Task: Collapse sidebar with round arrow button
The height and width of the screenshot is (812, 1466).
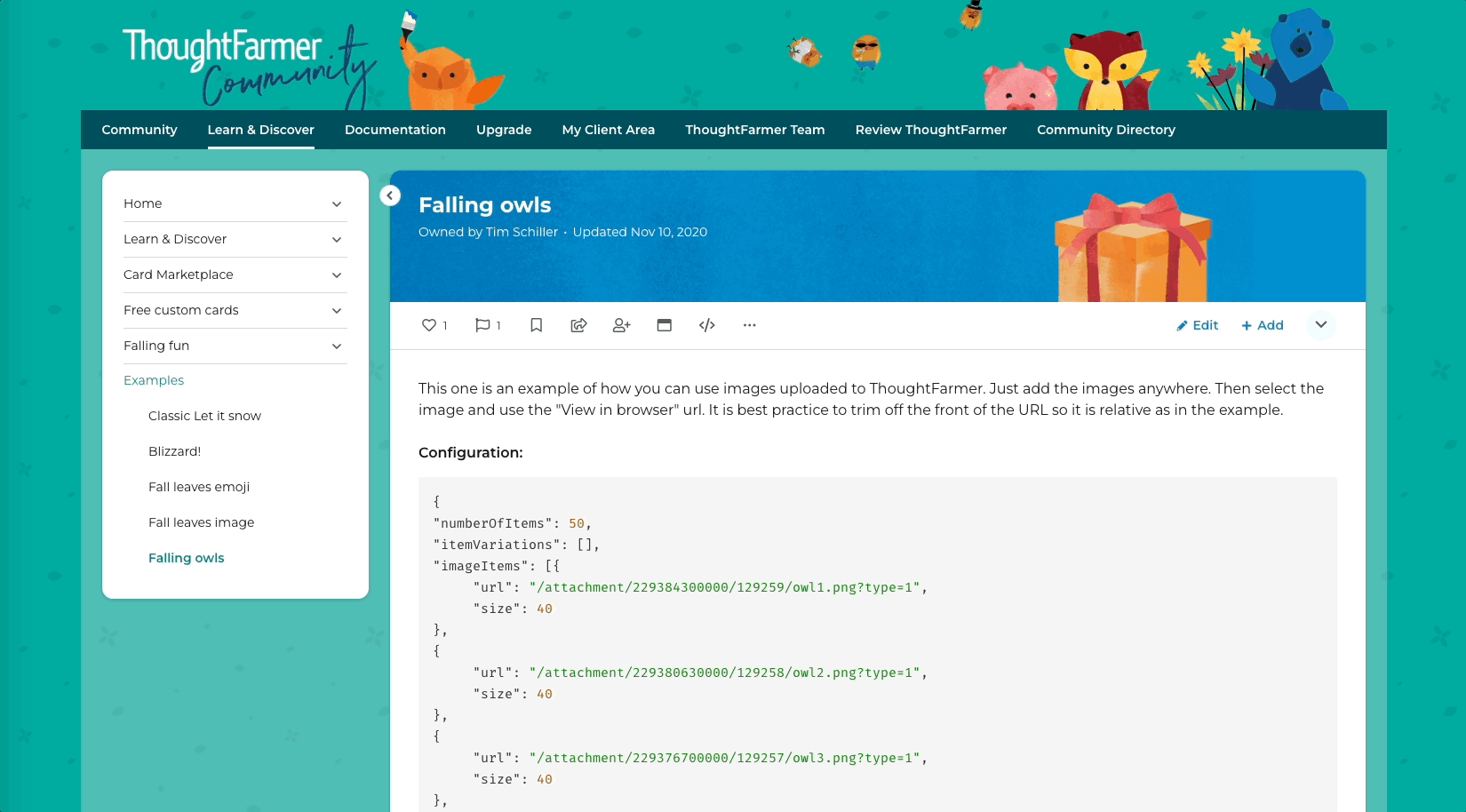Action: coord(390,195)
